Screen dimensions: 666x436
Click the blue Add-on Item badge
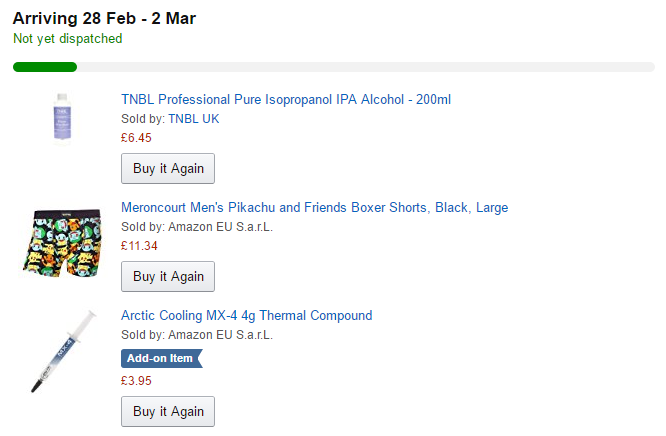click(x=162, y=358)
